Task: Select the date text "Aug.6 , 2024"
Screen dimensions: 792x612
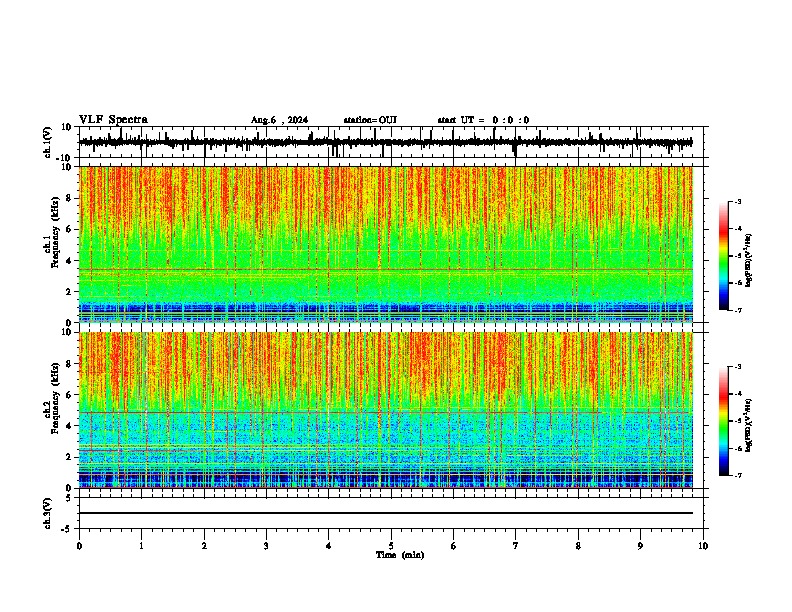Action: click(279, 120)
